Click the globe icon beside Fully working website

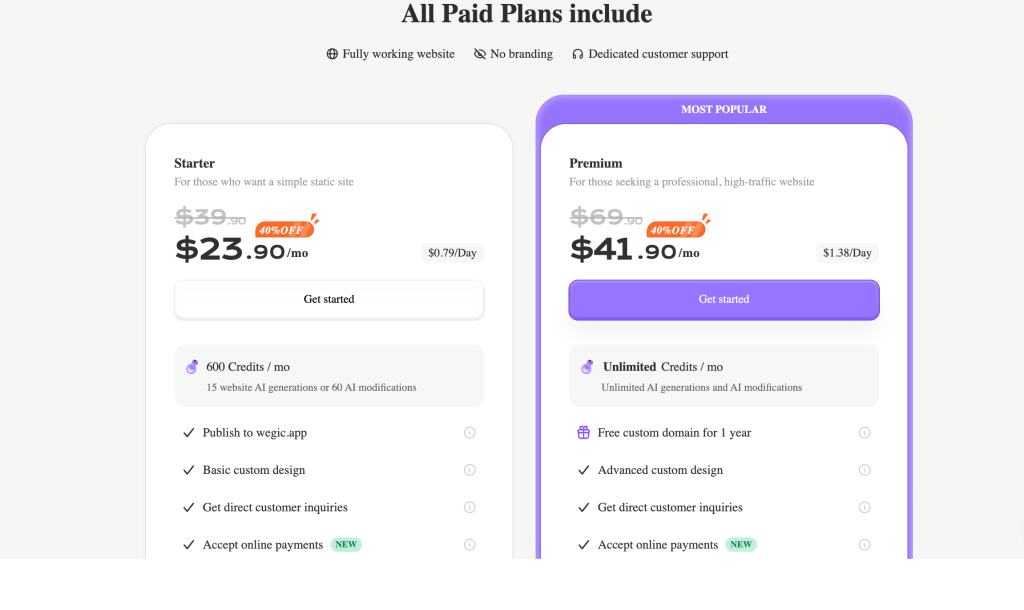pyautogui.click(x=332, y=54)
